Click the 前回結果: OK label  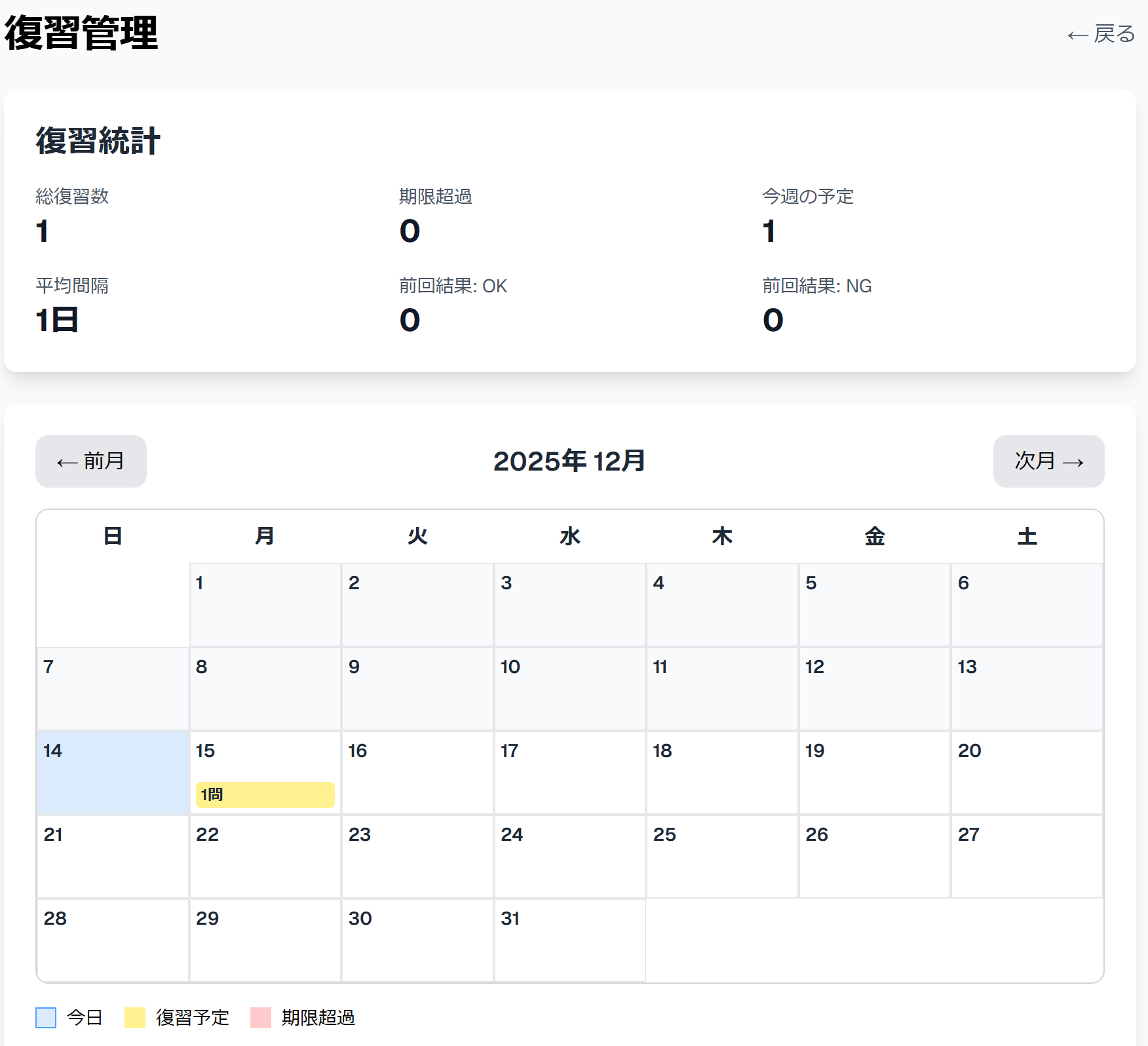[453, 286]
